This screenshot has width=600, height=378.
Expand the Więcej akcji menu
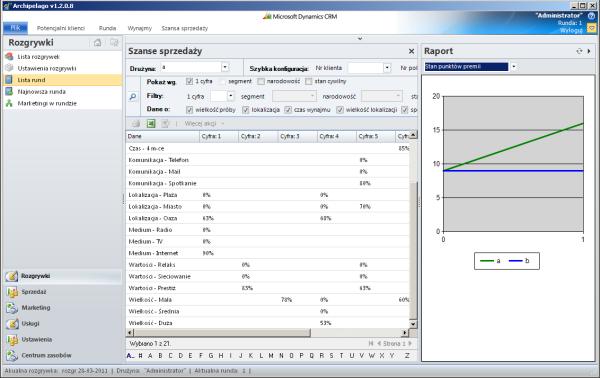point(204,124)
